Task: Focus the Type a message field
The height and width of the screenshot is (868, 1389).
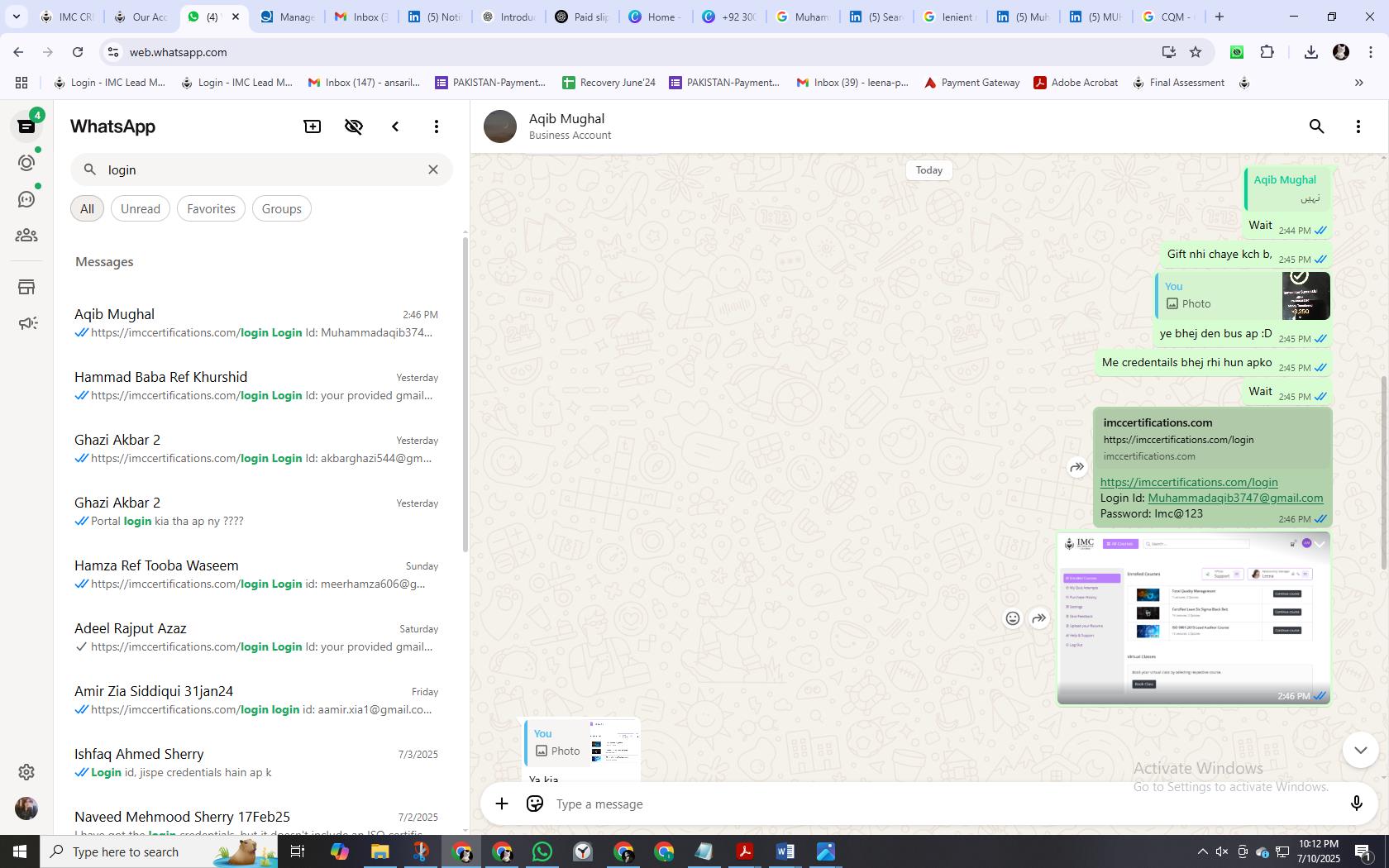Action: point(943,804)
